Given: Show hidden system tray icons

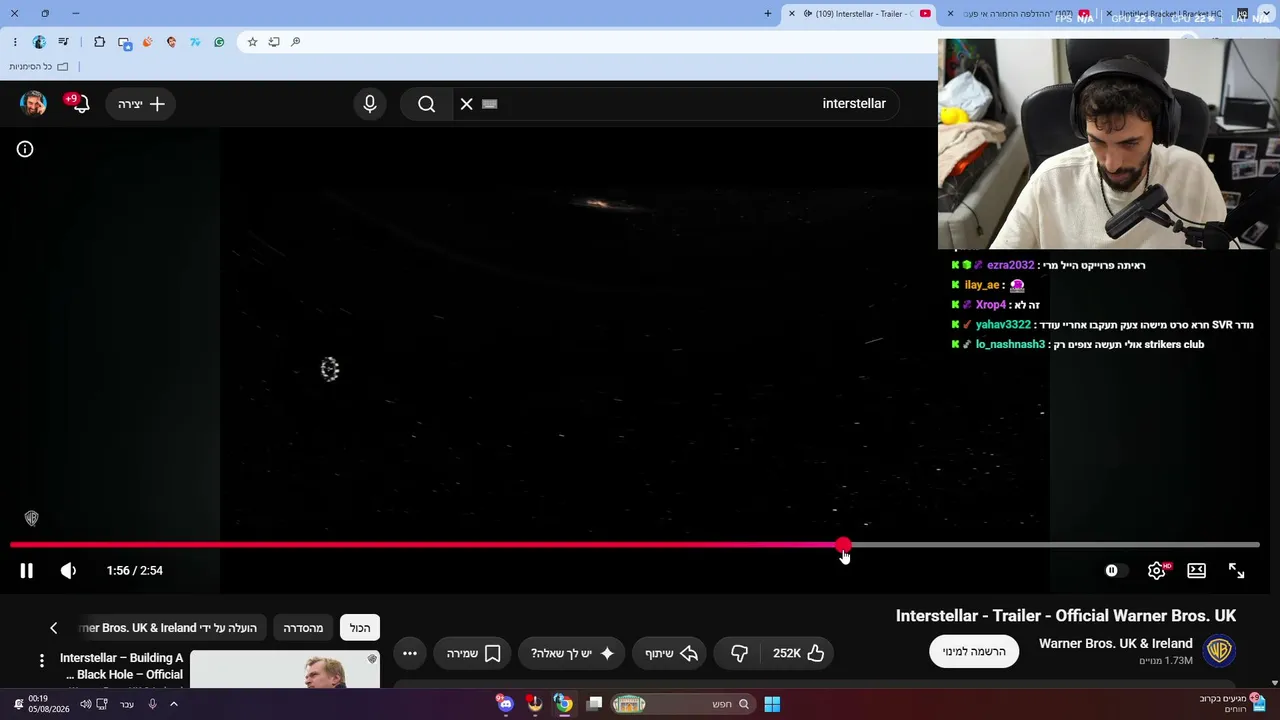Looking at the screenshot, I should coord(174,704).
